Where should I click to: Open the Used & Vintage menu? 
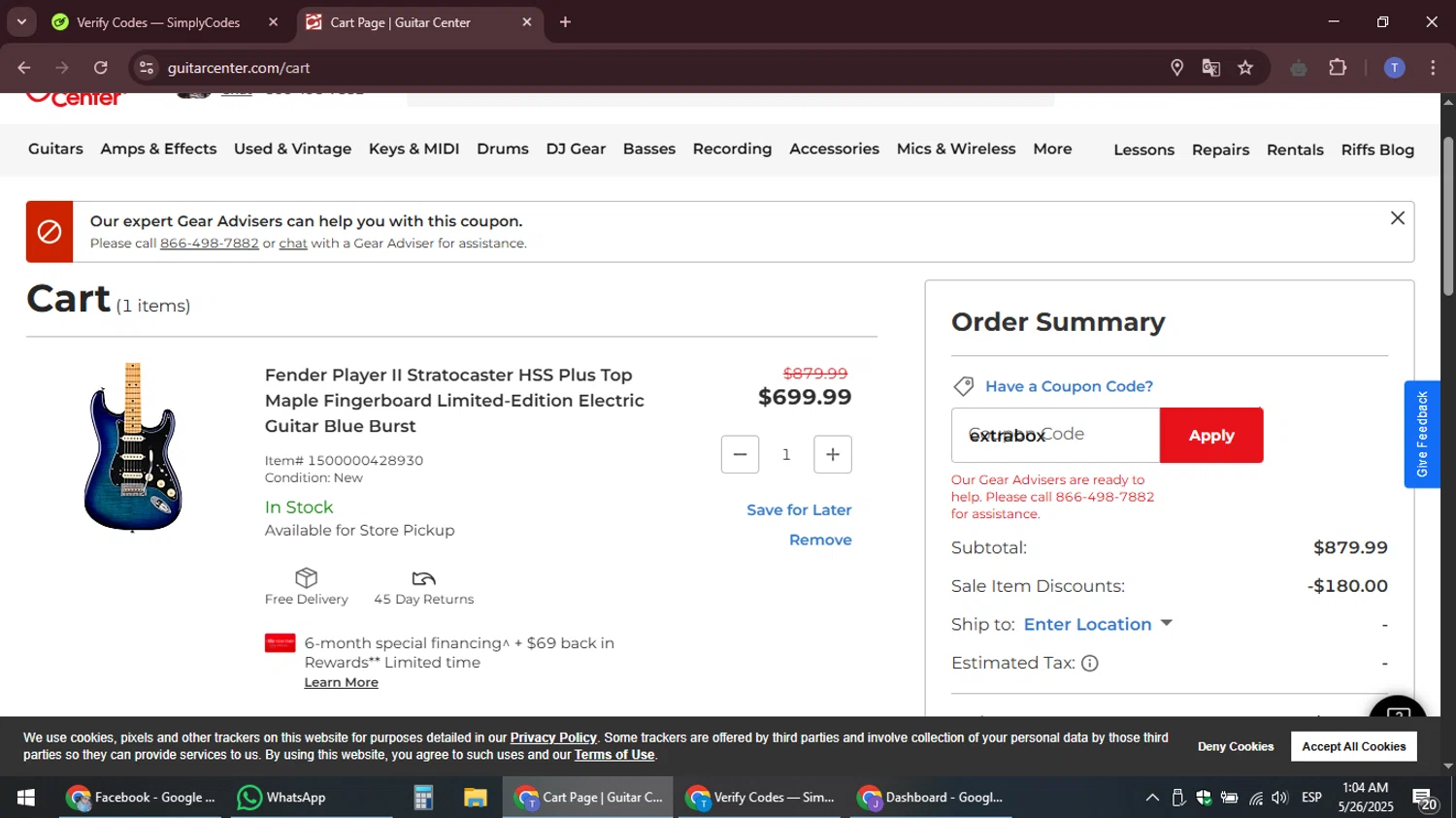(x=292, y=148)
